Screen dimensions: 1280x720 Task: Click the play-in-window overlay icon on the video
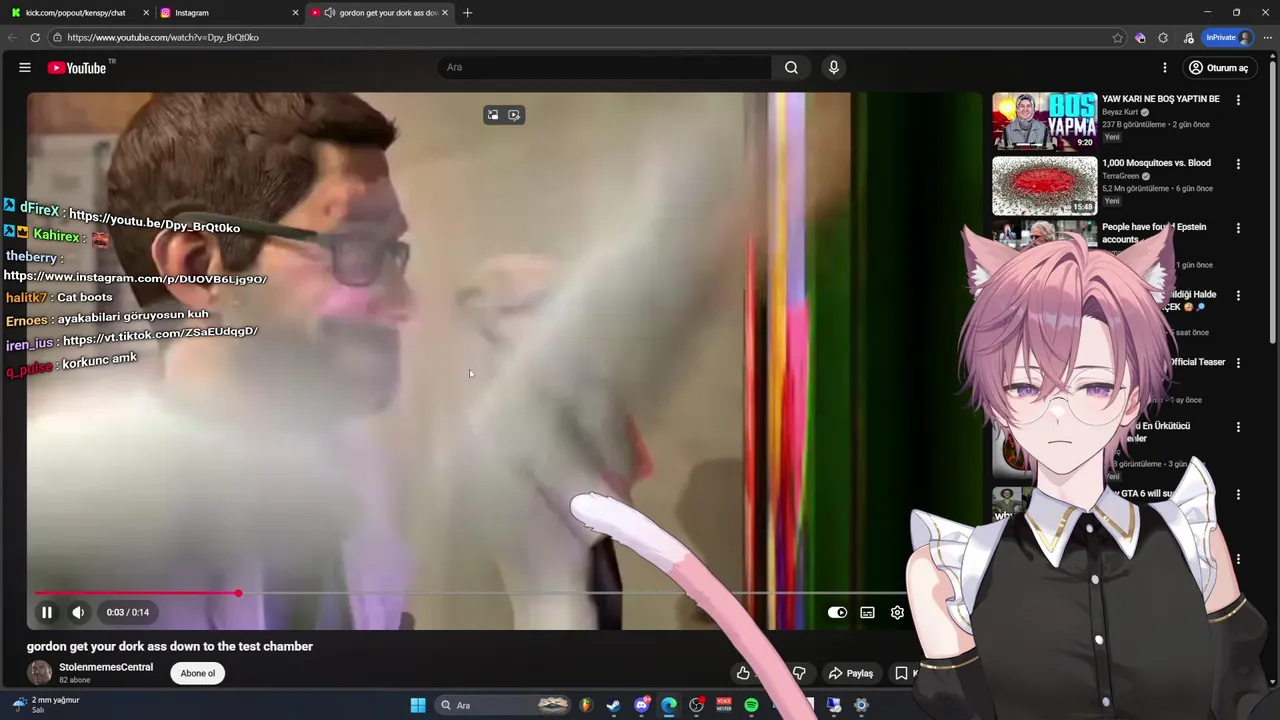(514, 115)
